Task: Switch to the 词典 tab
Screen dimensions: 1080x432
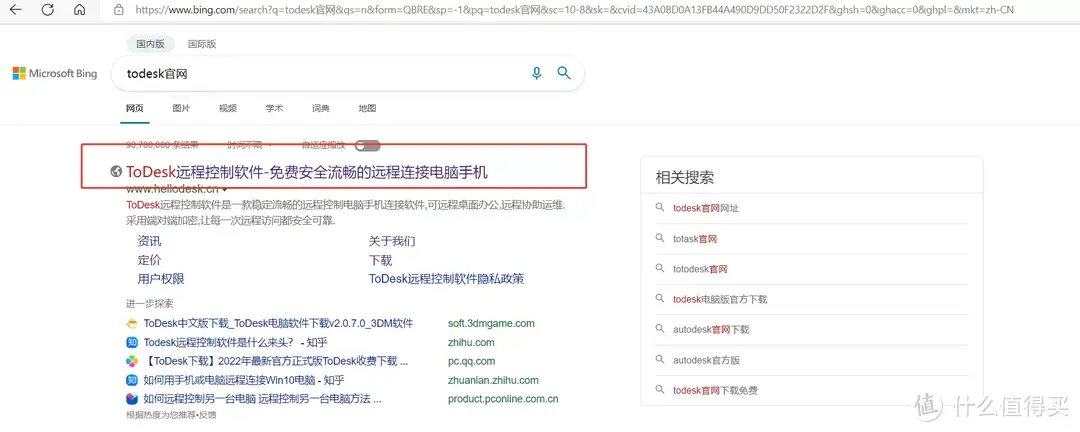Action: (x=320, y=108)
